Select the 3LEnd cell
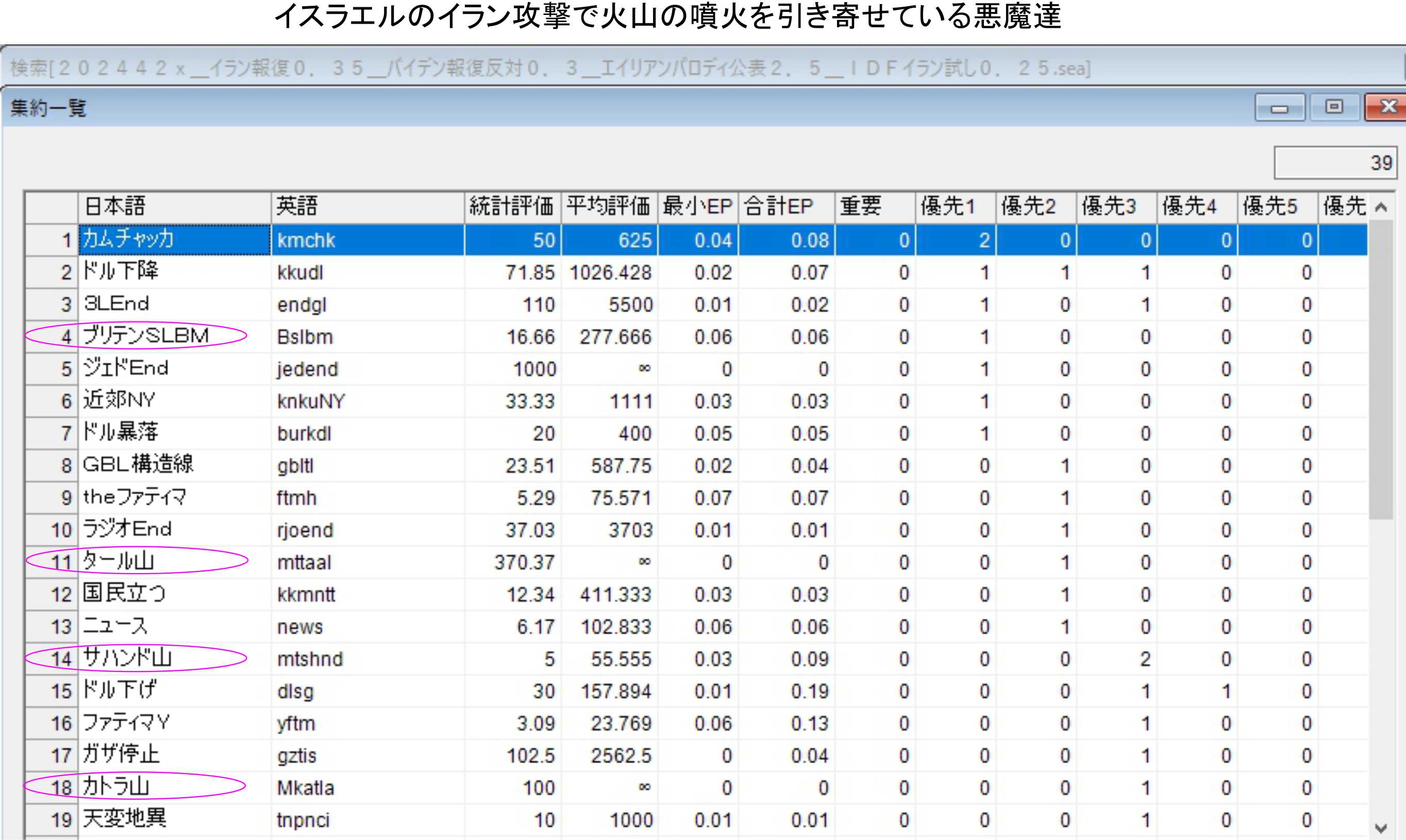1406x840 pixels. click(x=175, y=305)
